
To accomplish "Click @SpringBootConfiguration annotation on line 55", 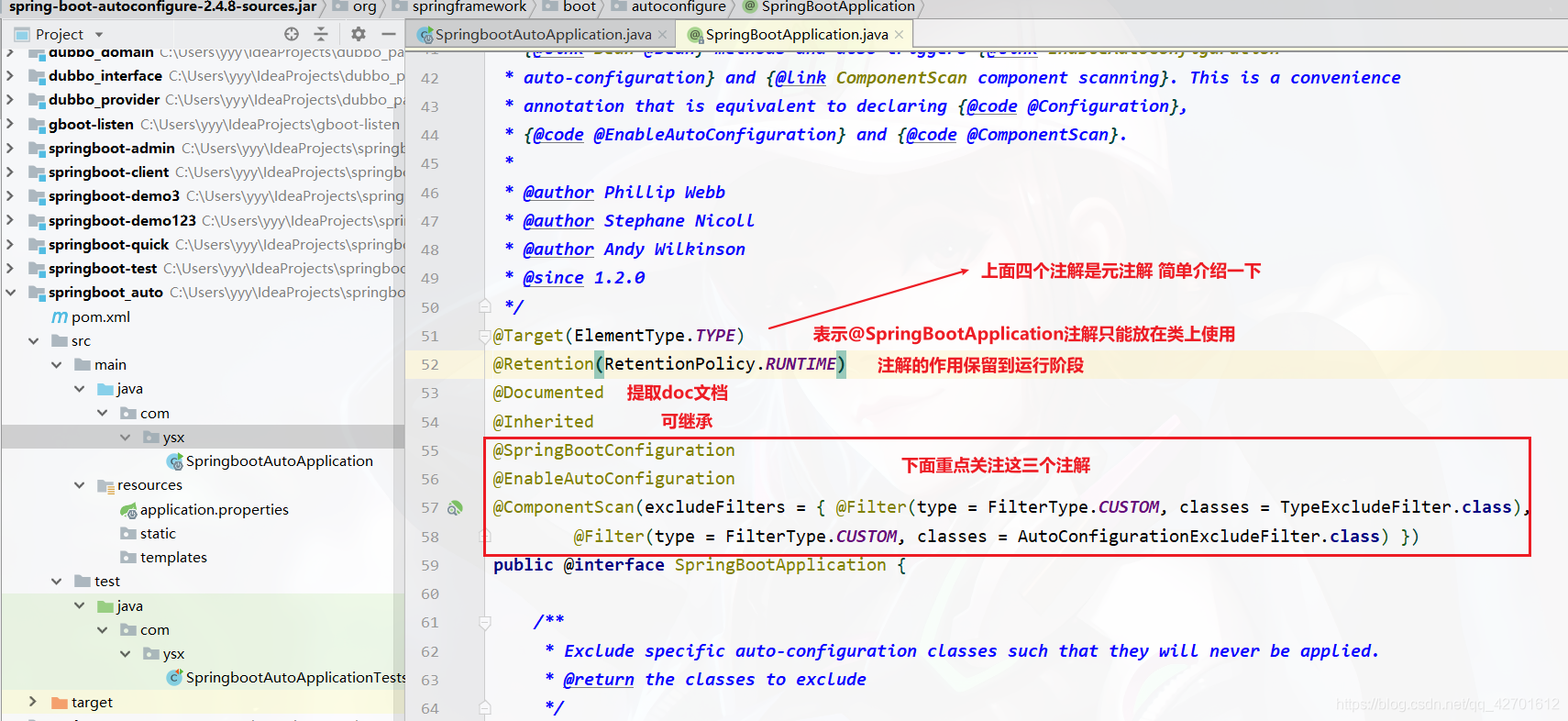I will point(613,450).
